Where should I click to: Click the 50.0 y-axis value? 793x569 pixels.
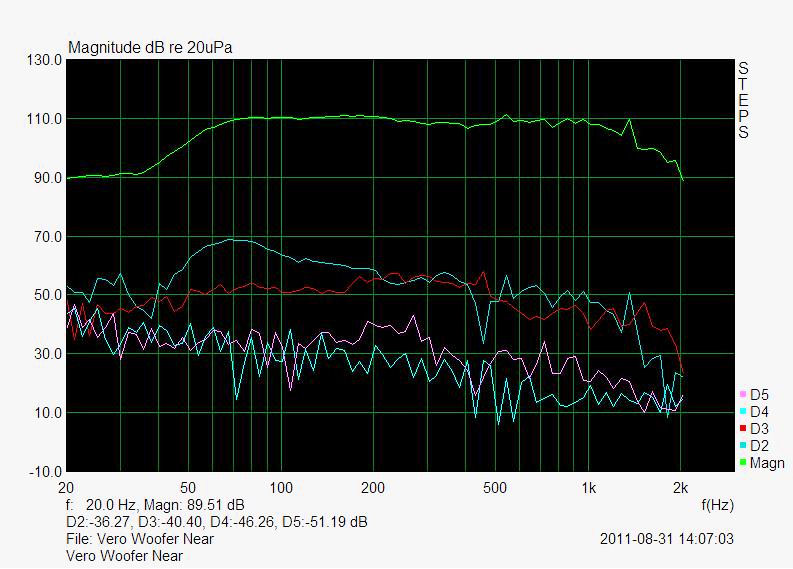coord(48,295)
